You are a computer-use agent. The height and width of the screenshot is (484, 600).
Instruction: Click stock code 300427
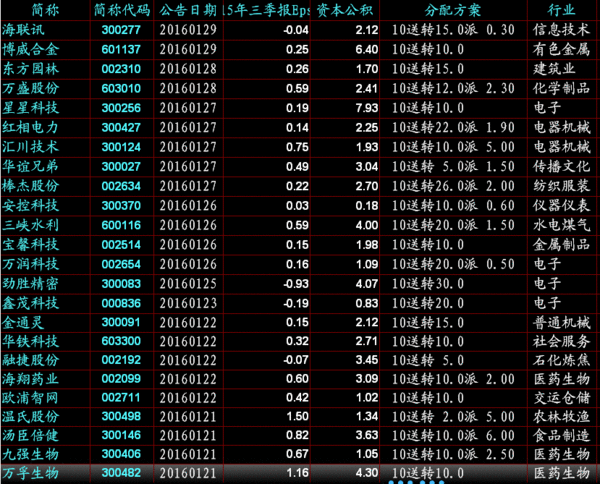(121, 127)
